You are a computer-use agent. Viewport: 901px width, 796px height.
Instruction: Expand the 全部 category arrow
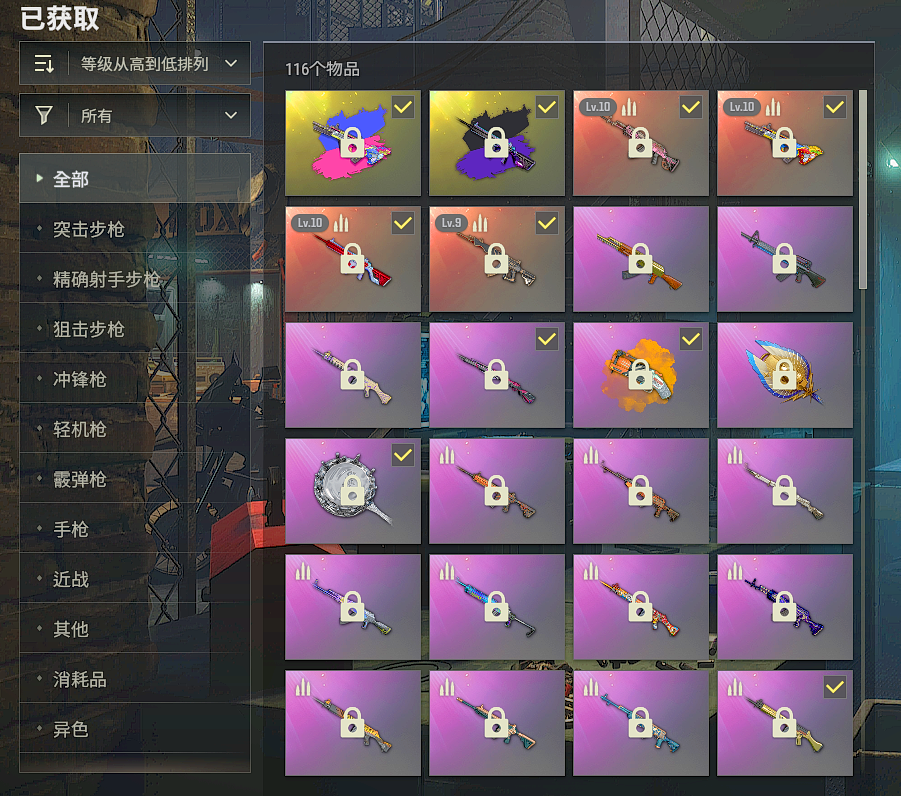coord(39,178)
